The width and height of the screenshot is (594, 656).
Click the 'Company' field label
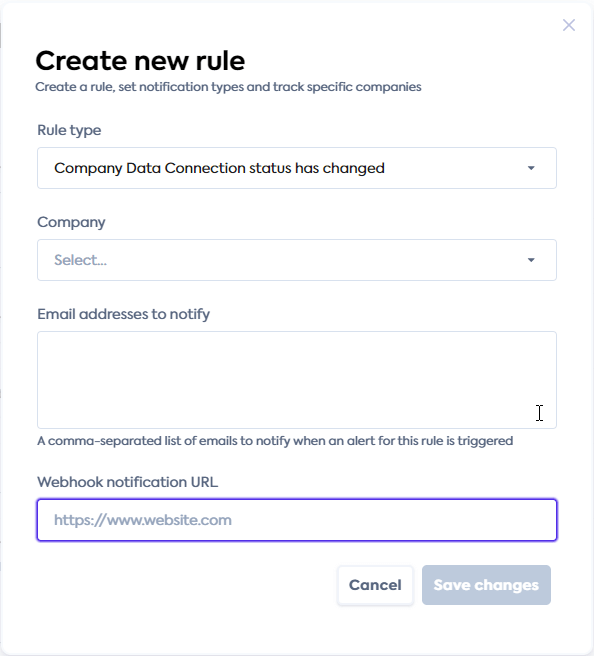coord(71,222)
